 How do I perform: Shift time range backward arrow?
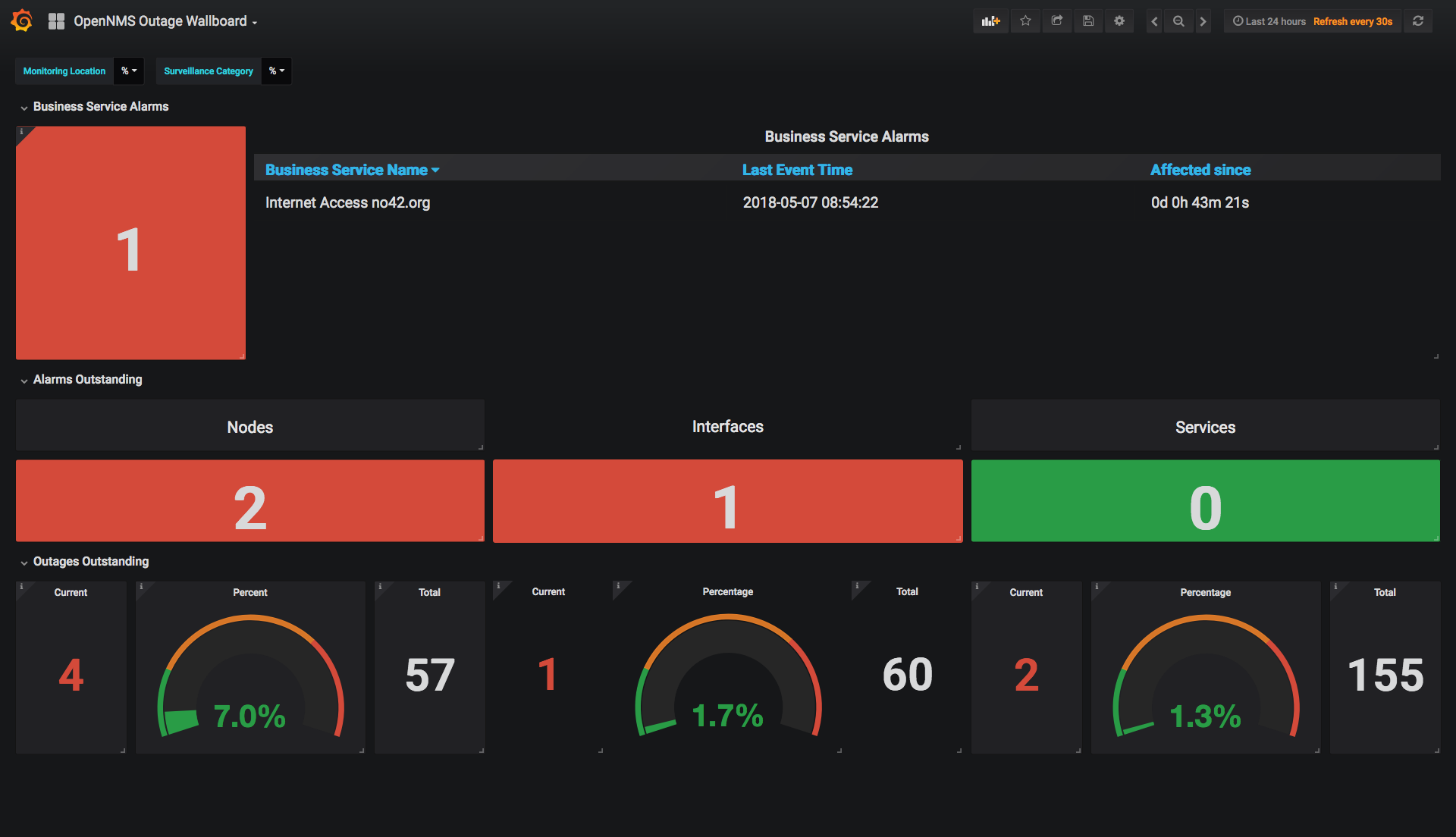tap(1154, 21)
